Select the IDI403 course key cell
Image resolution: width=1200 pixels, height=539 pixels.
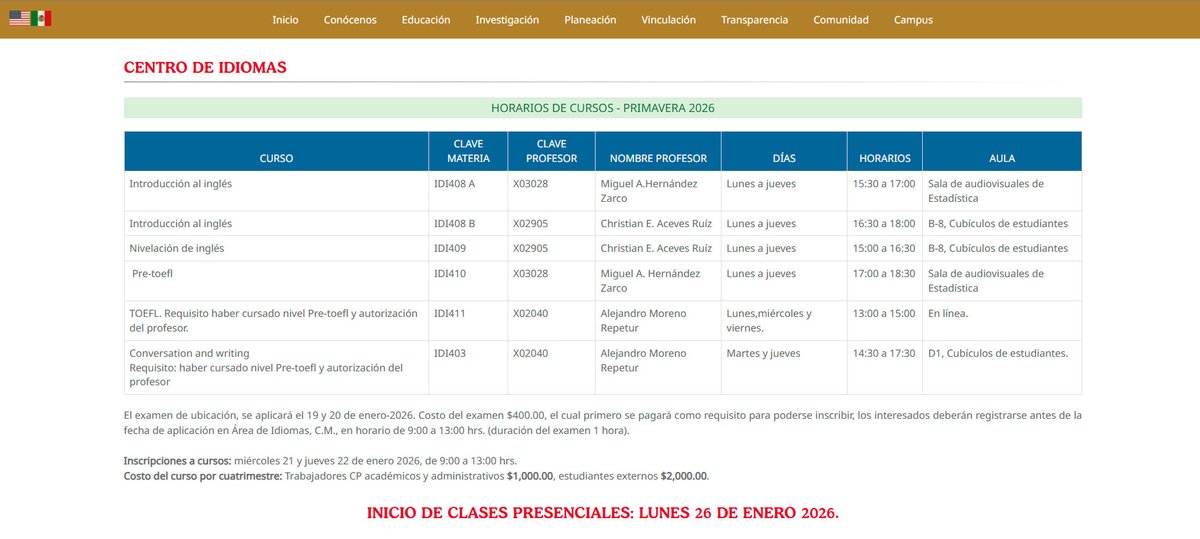(x=468, y=368)
